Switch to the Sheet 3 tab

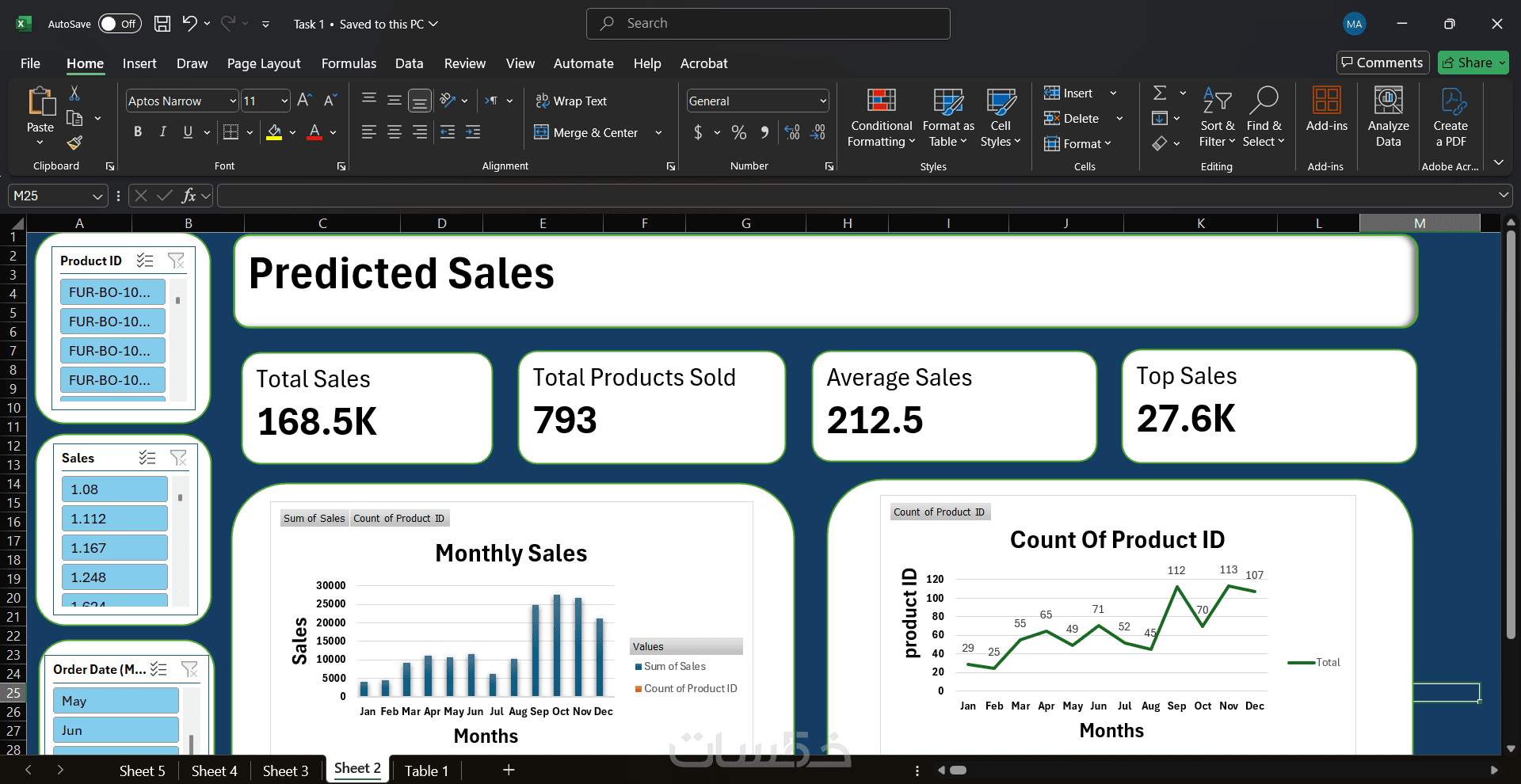pyautogui.click(x=285, y=771)
